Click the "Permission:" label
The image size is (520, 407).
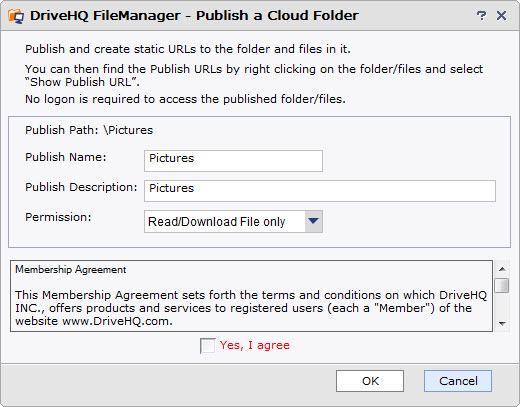point(58,217)
